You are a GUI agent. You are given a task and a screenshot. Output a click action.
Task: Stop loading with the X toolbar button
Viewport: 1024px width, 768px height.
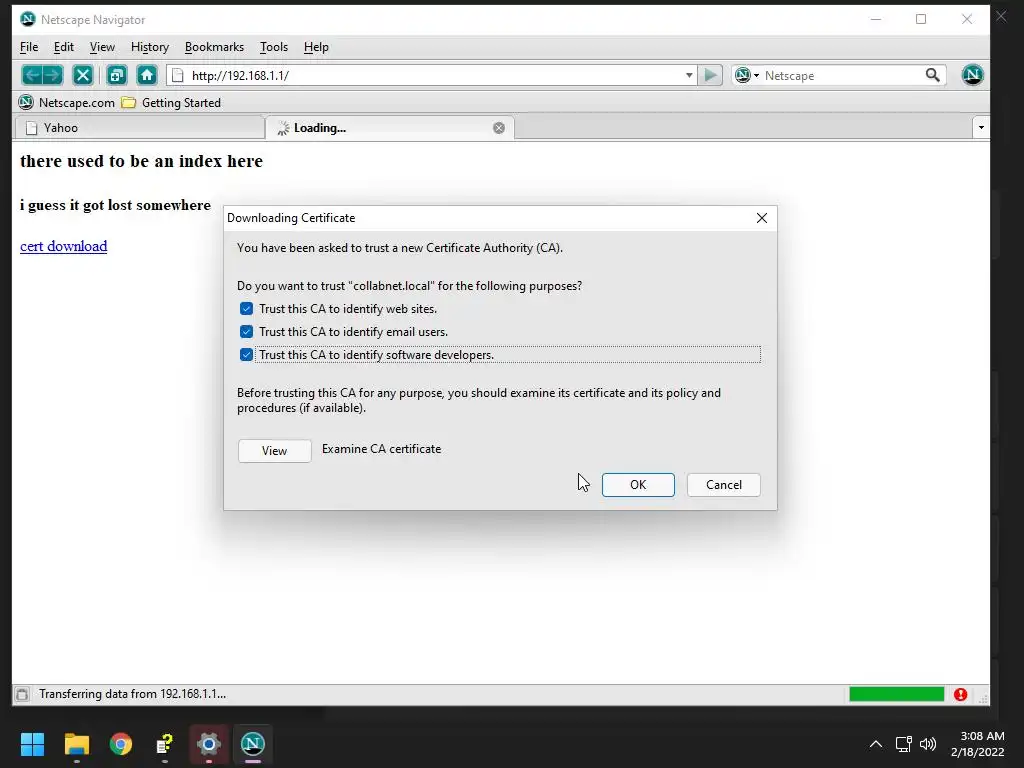click(83, 75)
